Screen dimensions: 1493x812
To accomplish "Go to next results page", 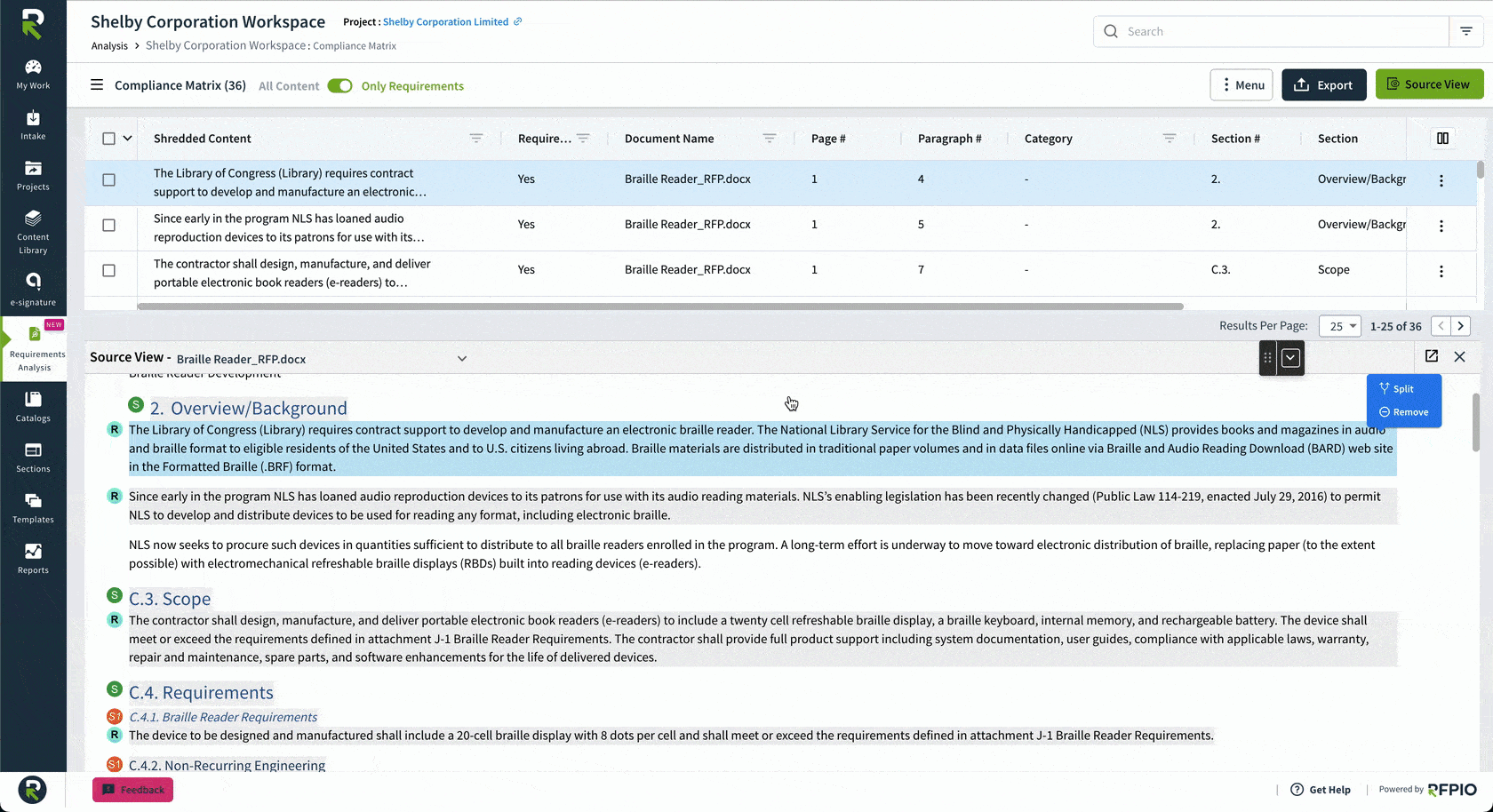I will pos(1460,326).
